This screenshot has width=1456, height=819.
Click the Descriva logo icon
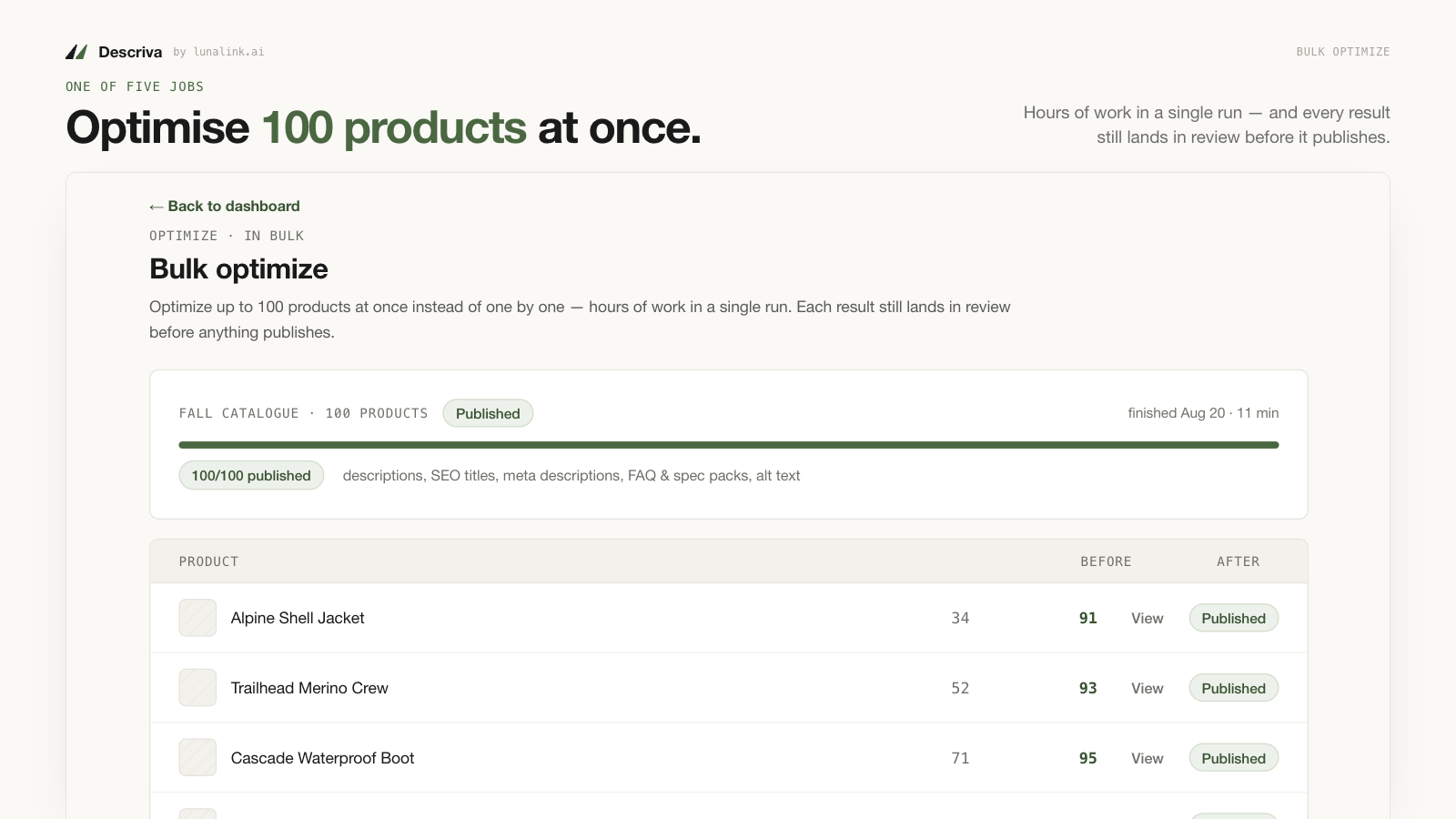(76, 52)
